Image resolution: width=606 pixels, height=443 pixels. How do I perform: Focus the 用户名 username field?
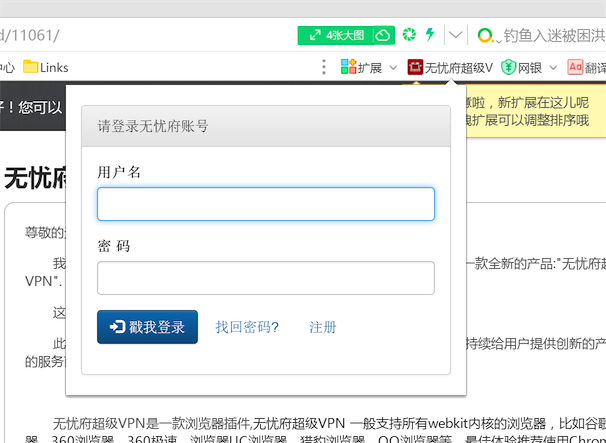(265, 204)
